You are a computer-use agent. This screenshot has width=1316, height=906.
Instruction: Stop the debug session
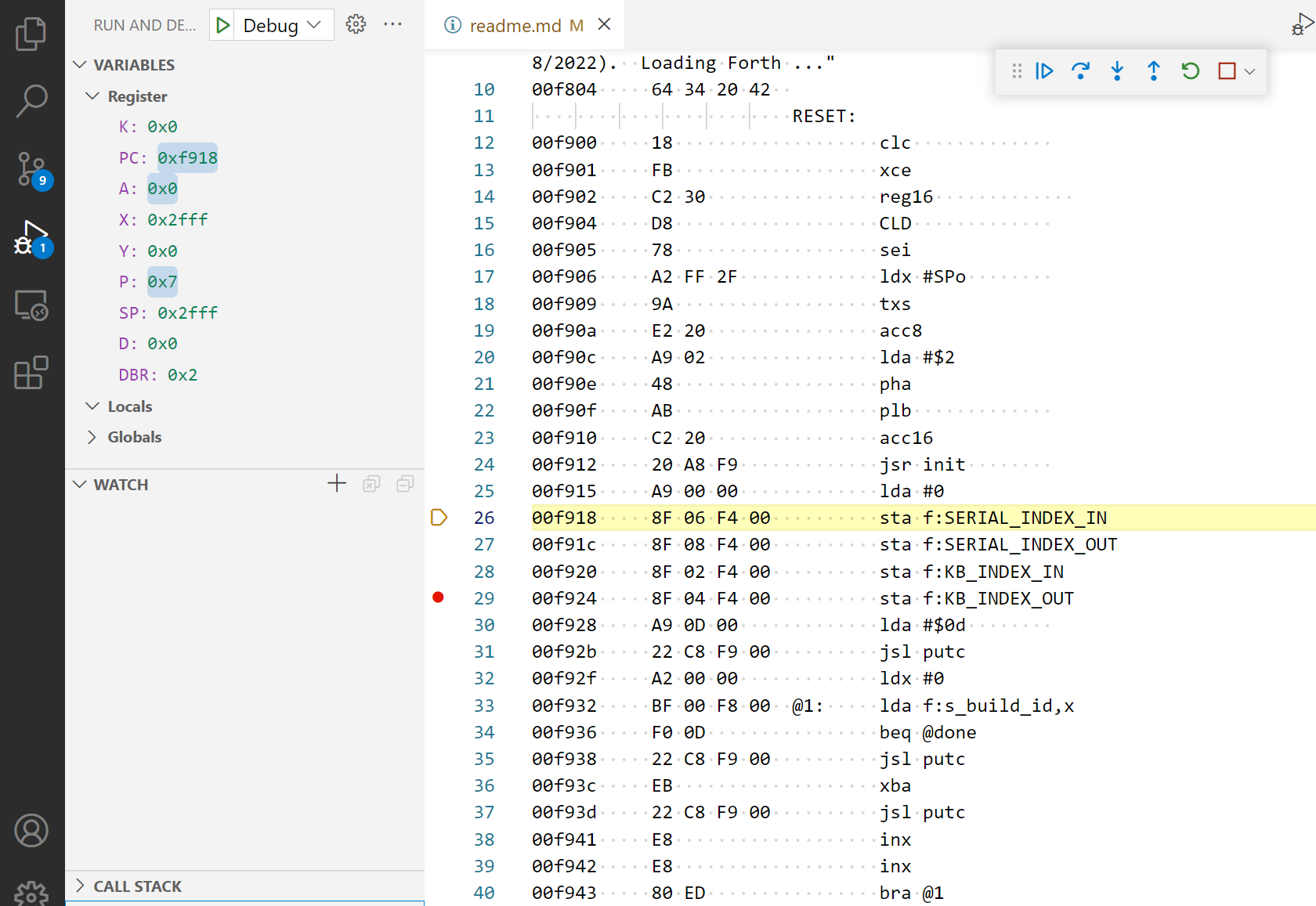(1227, 71)
